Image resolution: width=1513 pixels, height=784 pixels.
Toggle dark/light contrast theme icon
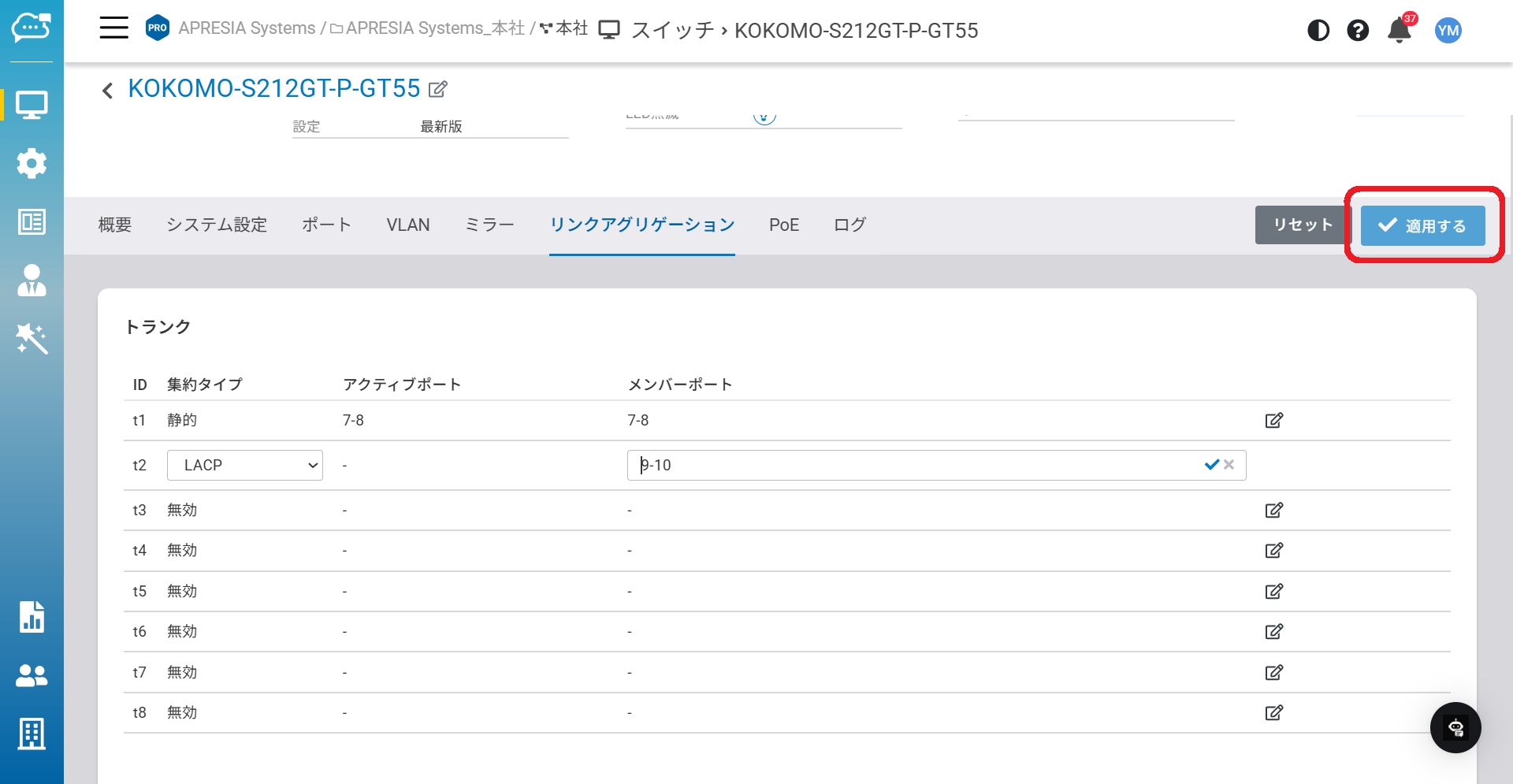tap(1318, 31)
